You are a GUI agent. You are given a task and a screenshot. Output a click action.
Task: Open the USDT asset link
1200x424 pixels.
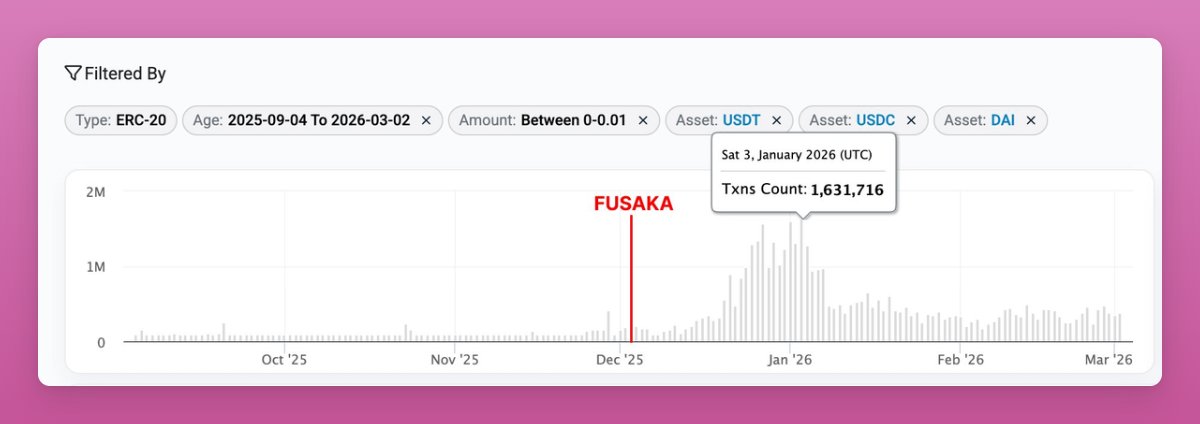[741, 120]
